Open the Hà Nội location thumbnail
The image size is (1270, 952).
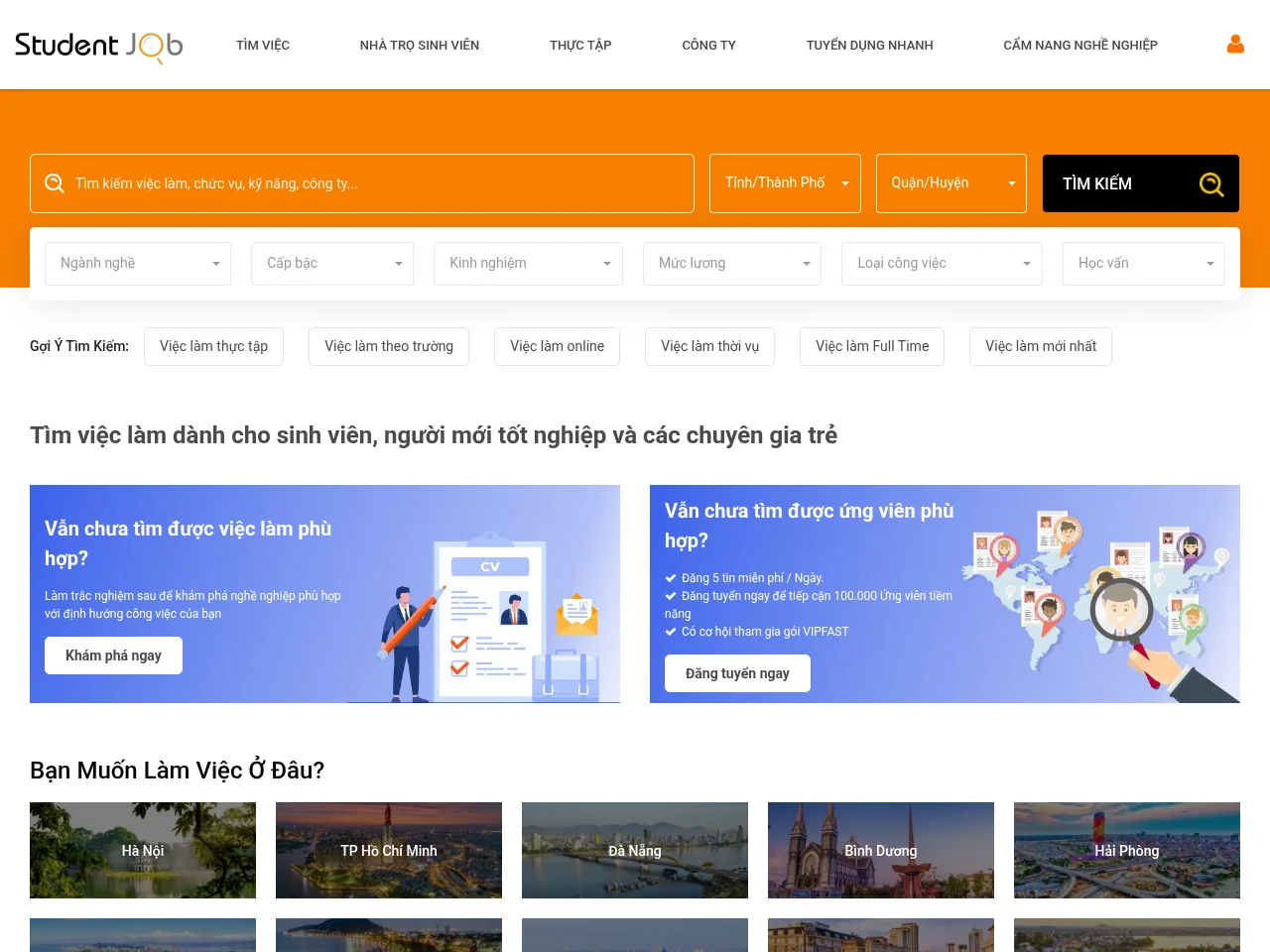(x=143, y=851)
